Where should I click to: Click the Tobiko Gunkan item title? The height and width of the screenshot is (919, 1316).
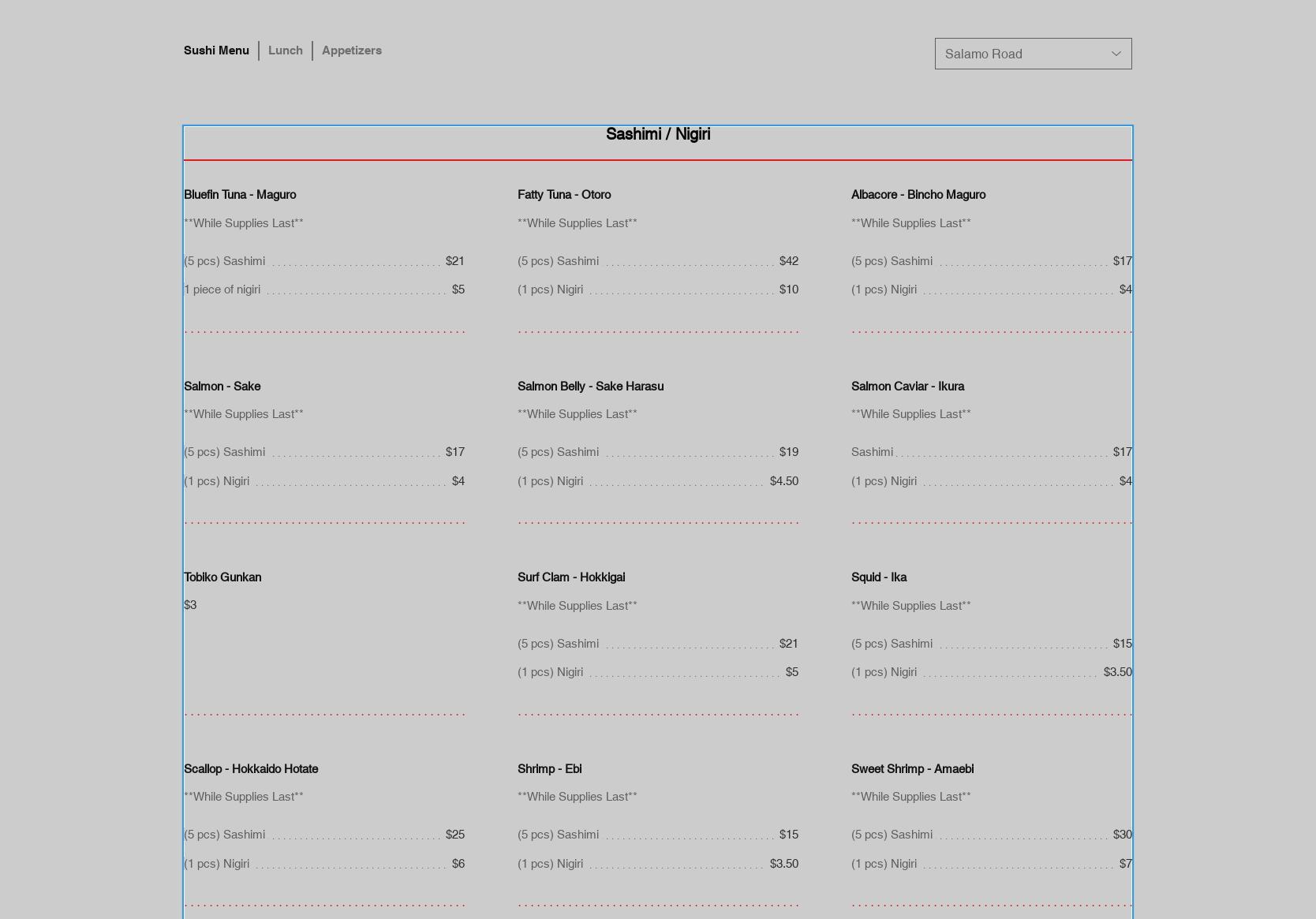pos(222,577)
